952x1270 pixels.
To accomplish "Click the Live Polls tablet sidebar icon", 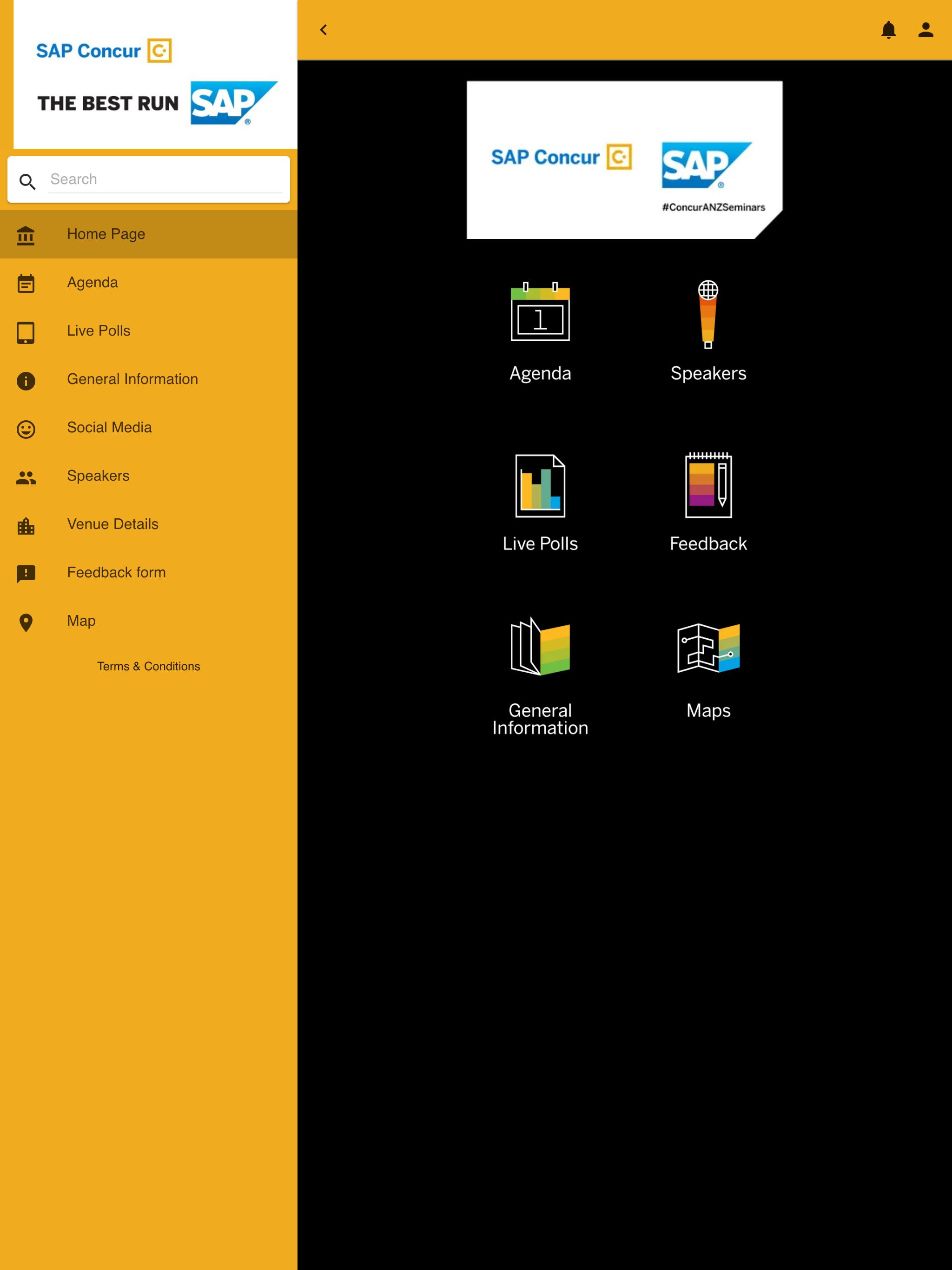I will pos(26,332).
